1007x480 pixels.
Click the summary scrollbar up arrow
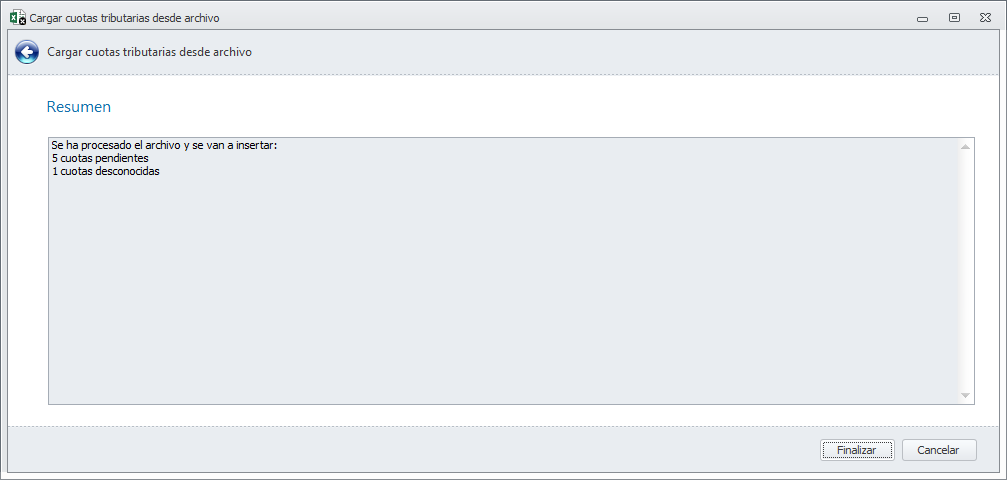(x=966, y=147)
